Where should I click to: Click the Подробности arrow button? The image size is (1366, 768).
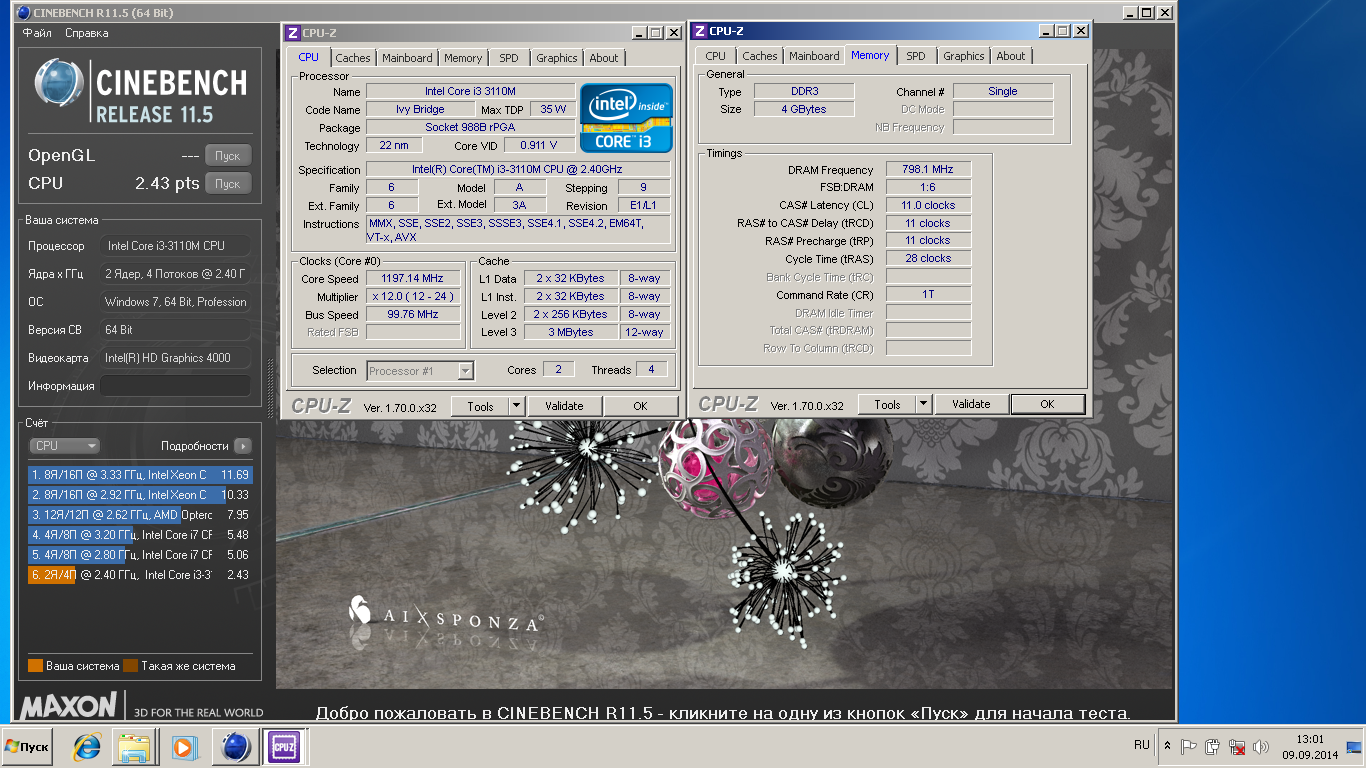(243, 446)
